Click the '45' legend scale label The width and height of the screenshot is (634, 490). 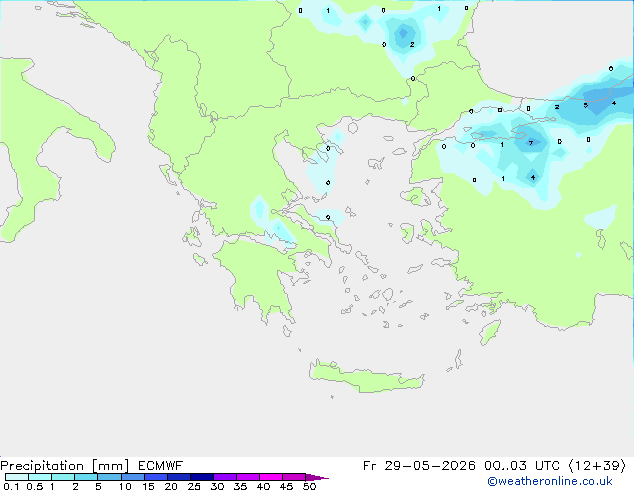click(286, 486)
